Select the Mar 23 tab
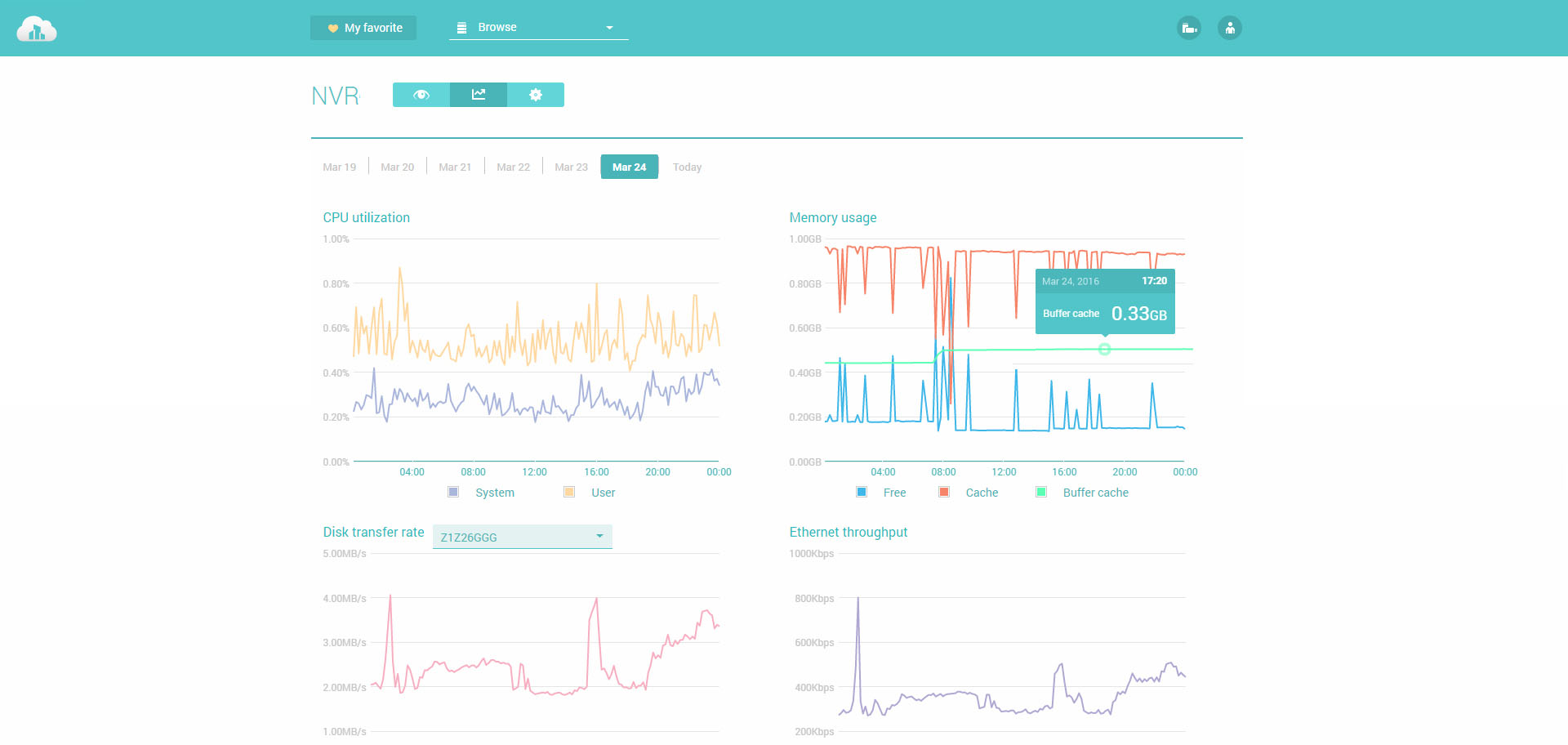Image resolution: width=1568 pixels, height=745 pixels. click(572, 167)
